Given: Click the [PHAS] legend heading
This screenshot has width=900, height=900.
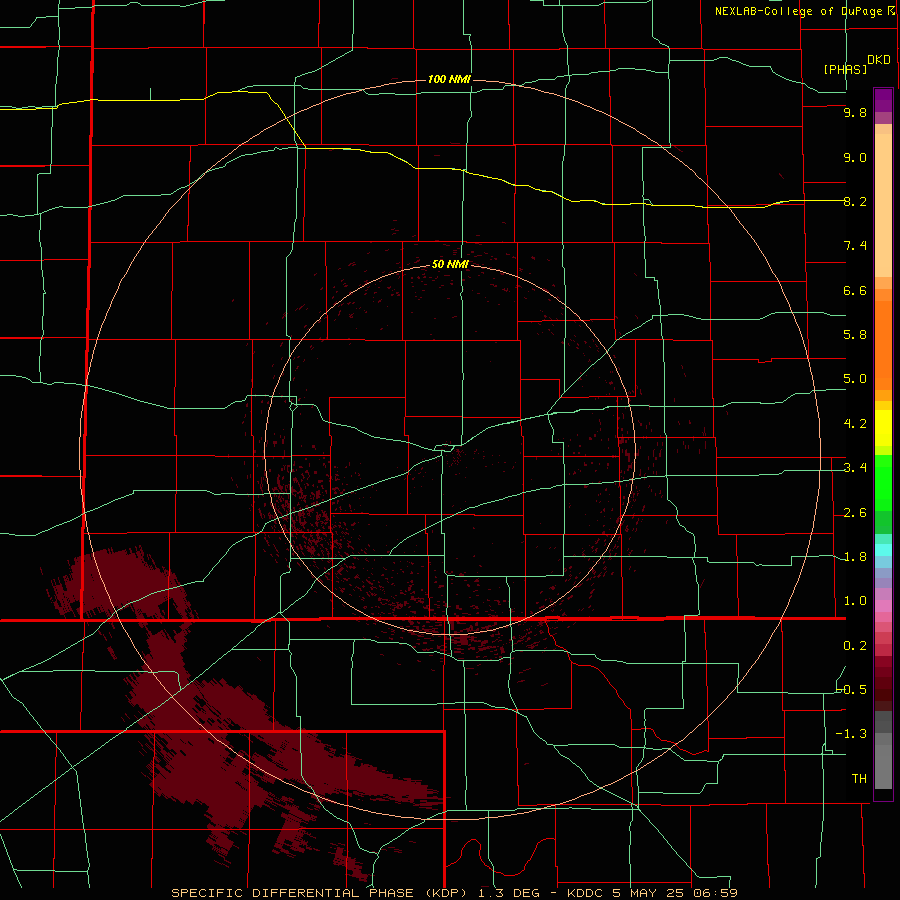Looking at the screenshot, I should tap(845, 69).
